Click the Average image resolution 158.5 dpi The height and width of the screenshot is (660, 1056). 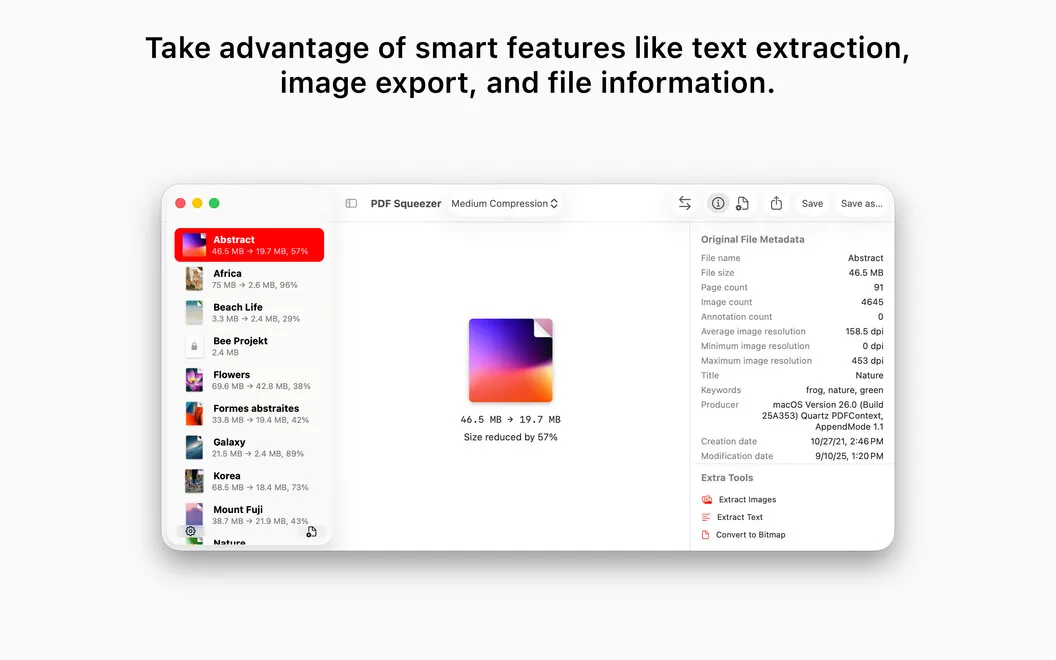[865, 331]
